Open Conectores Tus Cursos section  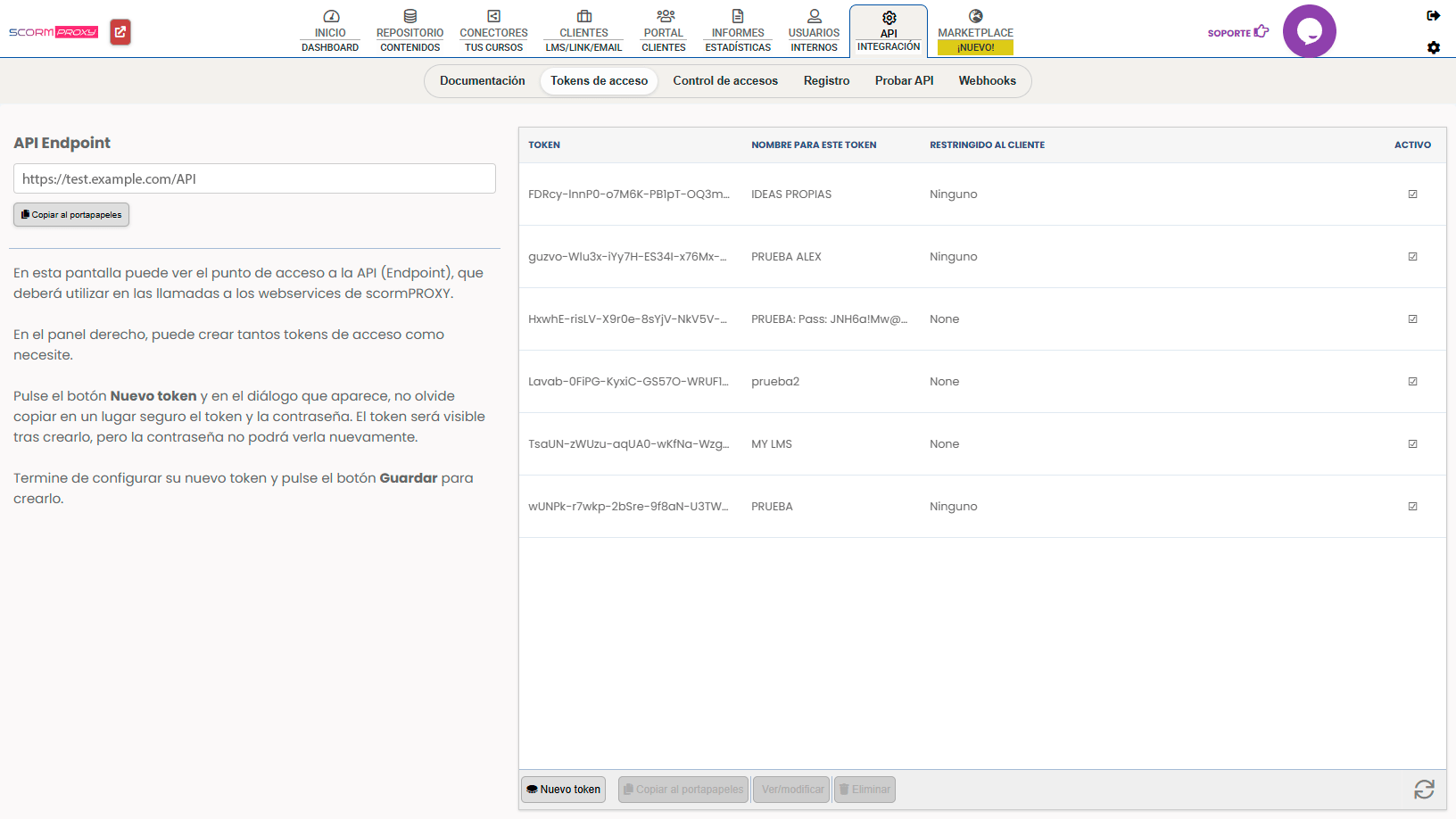(493, 31)
